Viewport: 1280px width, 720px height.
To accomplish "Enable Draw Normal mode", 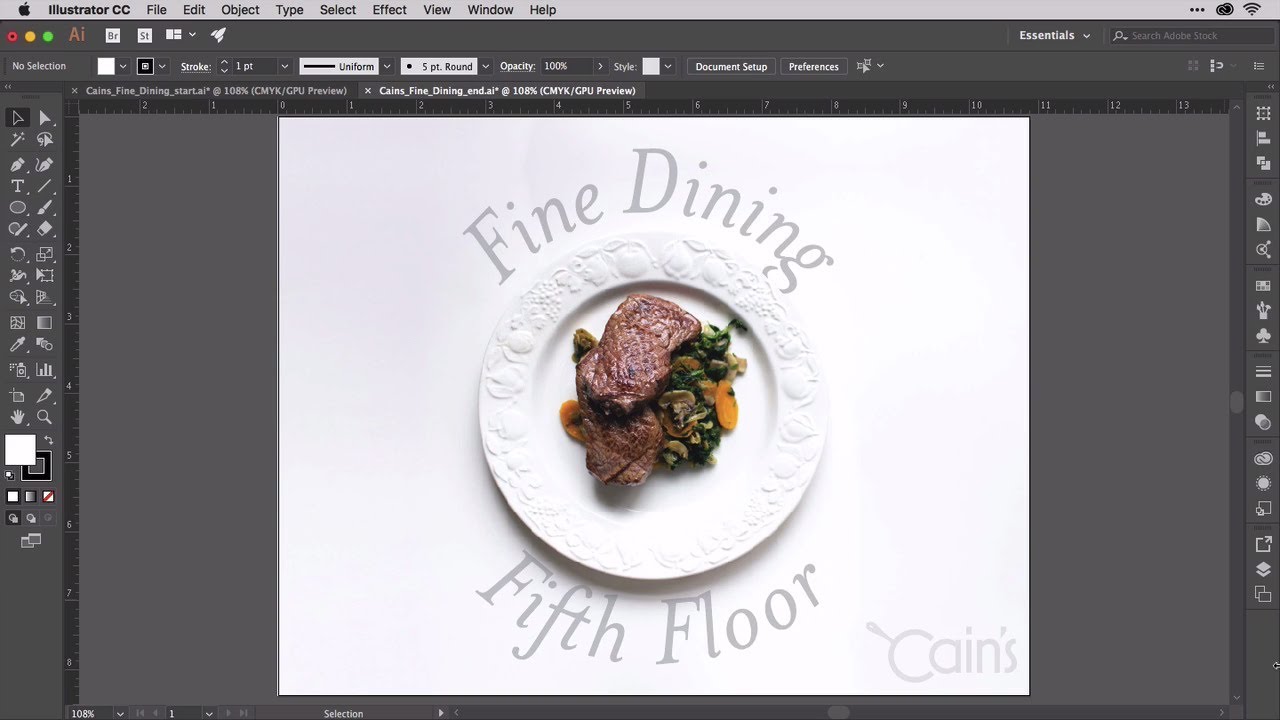I will point(13,518).
